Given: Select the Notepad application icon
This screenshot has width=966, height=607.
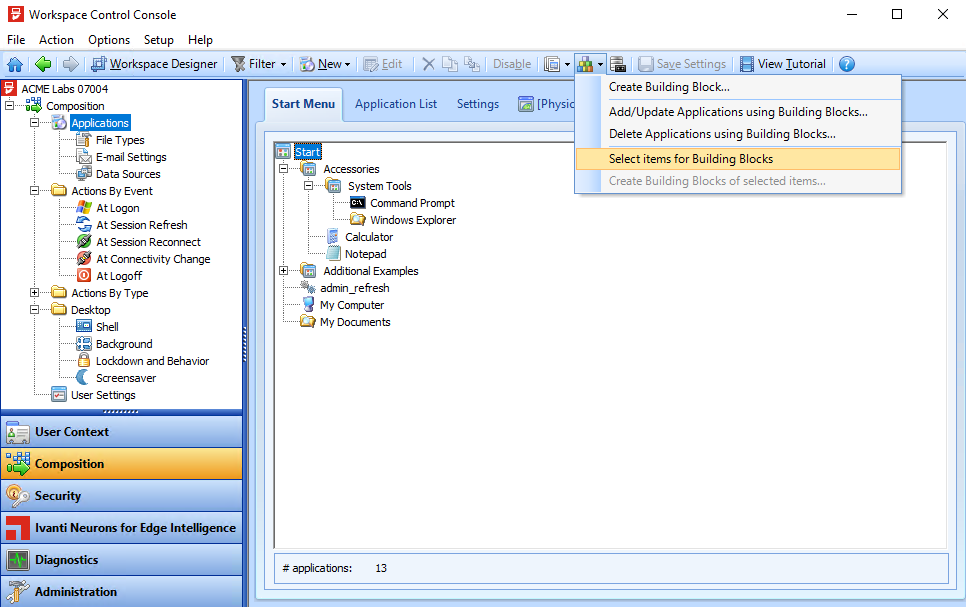Looking at the screenshot, I should pyautogui.click(x=333, y=253).
